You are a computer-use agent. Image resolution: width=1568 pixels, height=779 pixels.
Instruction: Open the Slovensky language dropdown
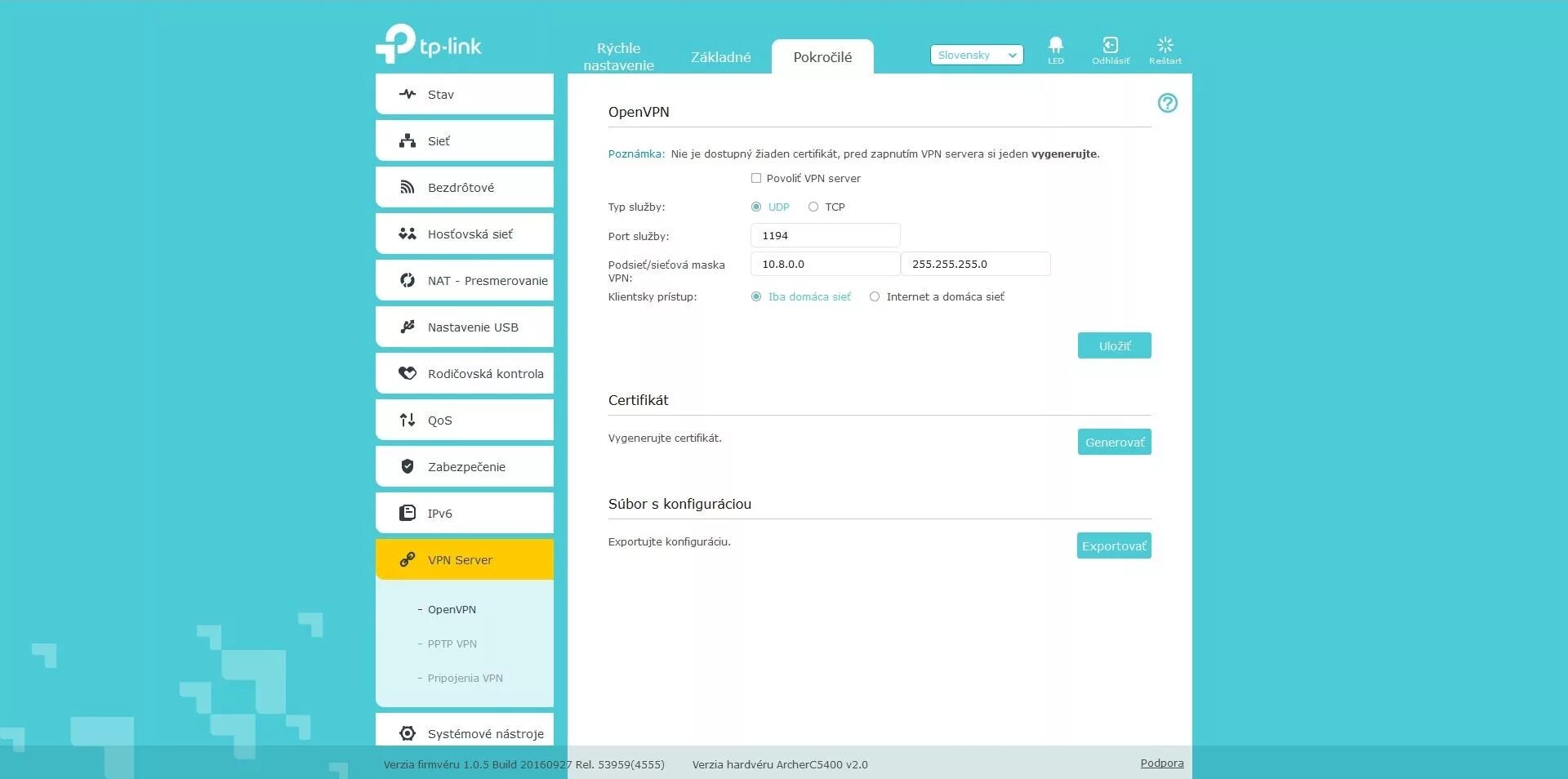(x=977, y=55)
